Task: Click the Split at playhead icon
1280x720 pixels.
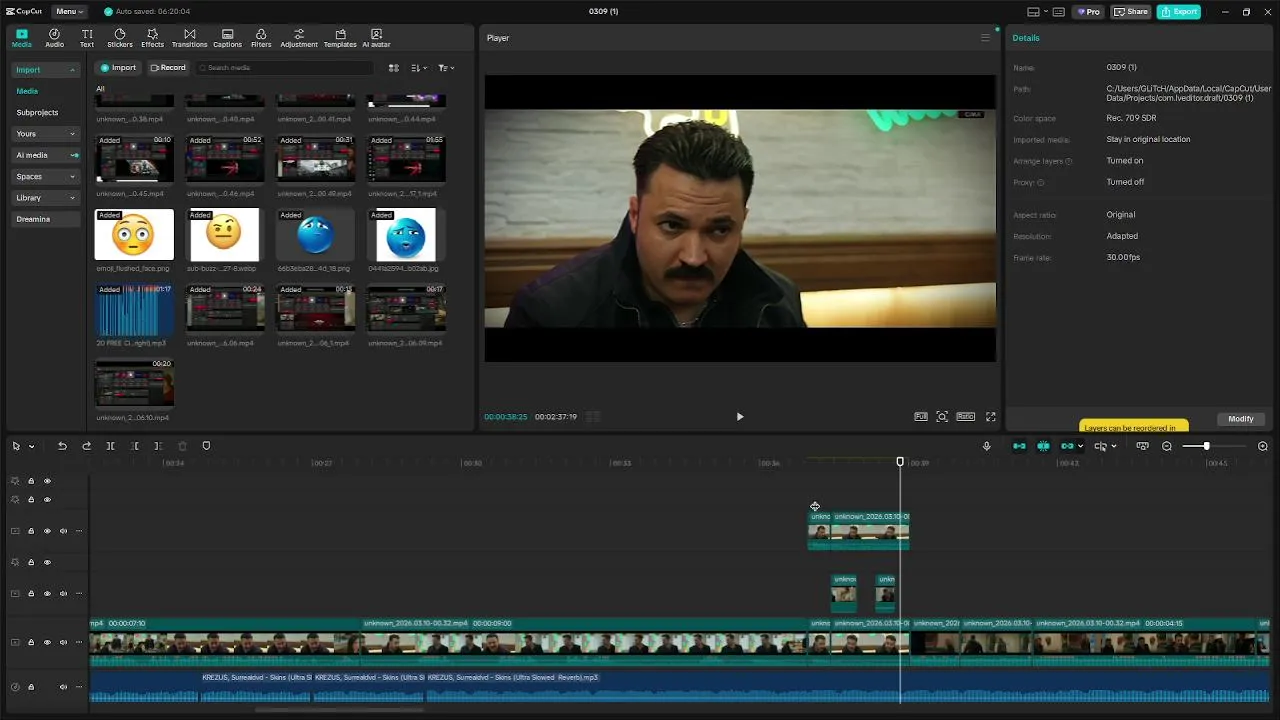Action: (x=110, y=446)
